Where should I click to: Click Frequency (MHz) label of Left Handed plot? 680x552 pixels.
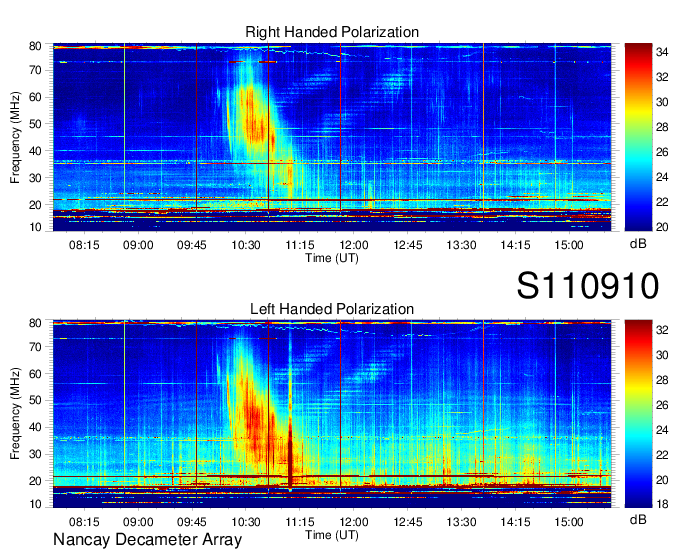[x=15, y=414]
